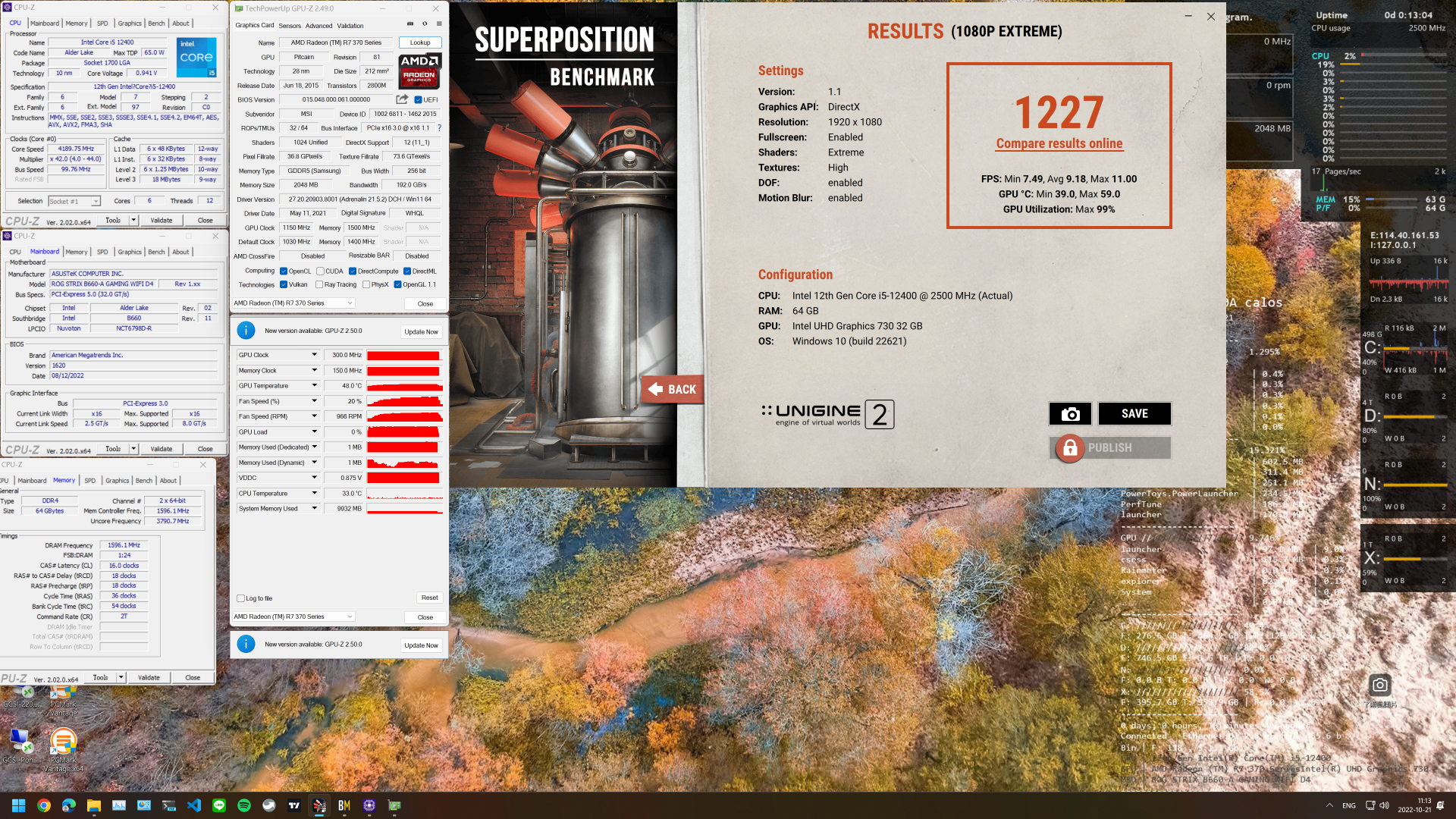Click Reset button in GPU-Z sensors
This screenshot has height=819, width=1456.
[429, 598]
